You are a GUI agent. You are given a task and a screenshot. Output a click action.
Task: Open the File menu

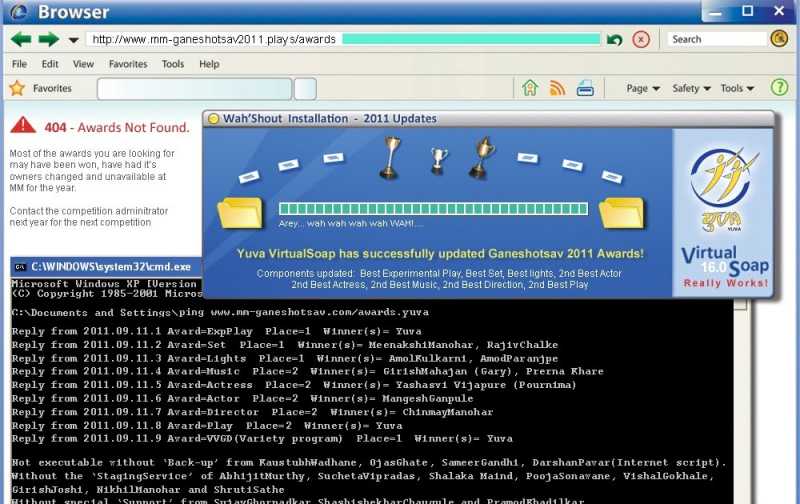(x=19, y=64)
